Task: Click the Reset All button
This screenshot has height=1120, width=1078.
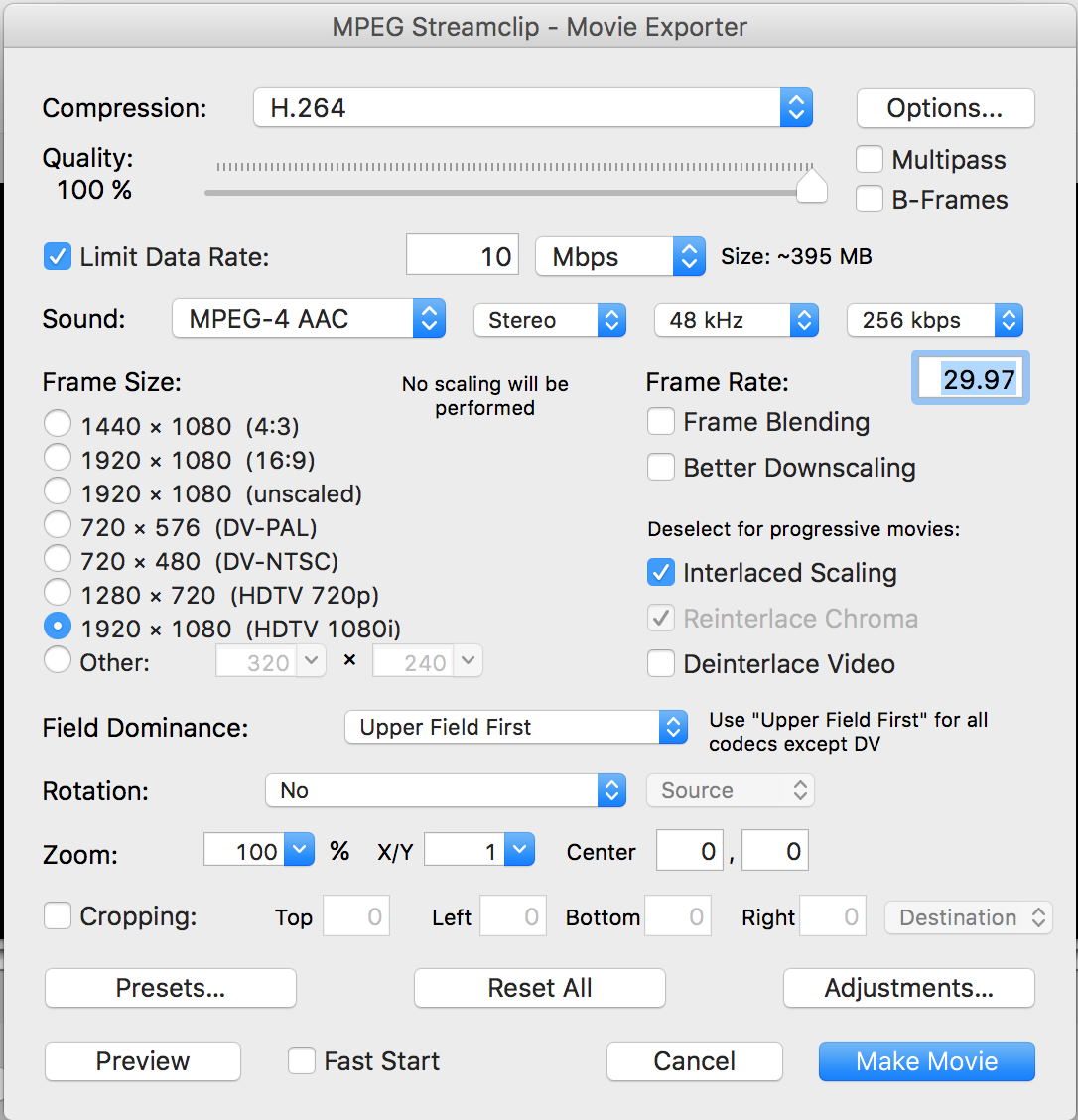Action: [x=540, y=988]
